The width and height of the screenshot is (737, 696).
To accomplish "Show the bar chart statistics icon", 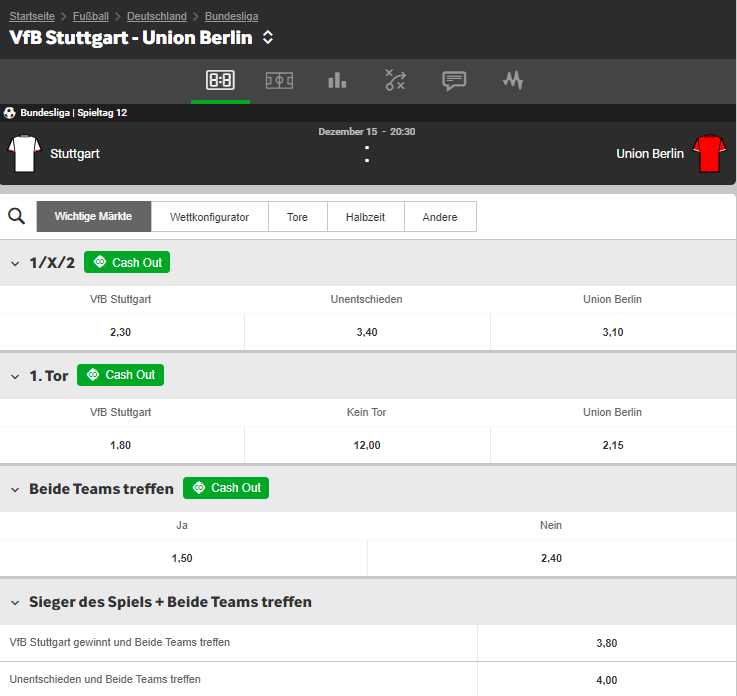I will pyautogui.click(x=337, y=80).
